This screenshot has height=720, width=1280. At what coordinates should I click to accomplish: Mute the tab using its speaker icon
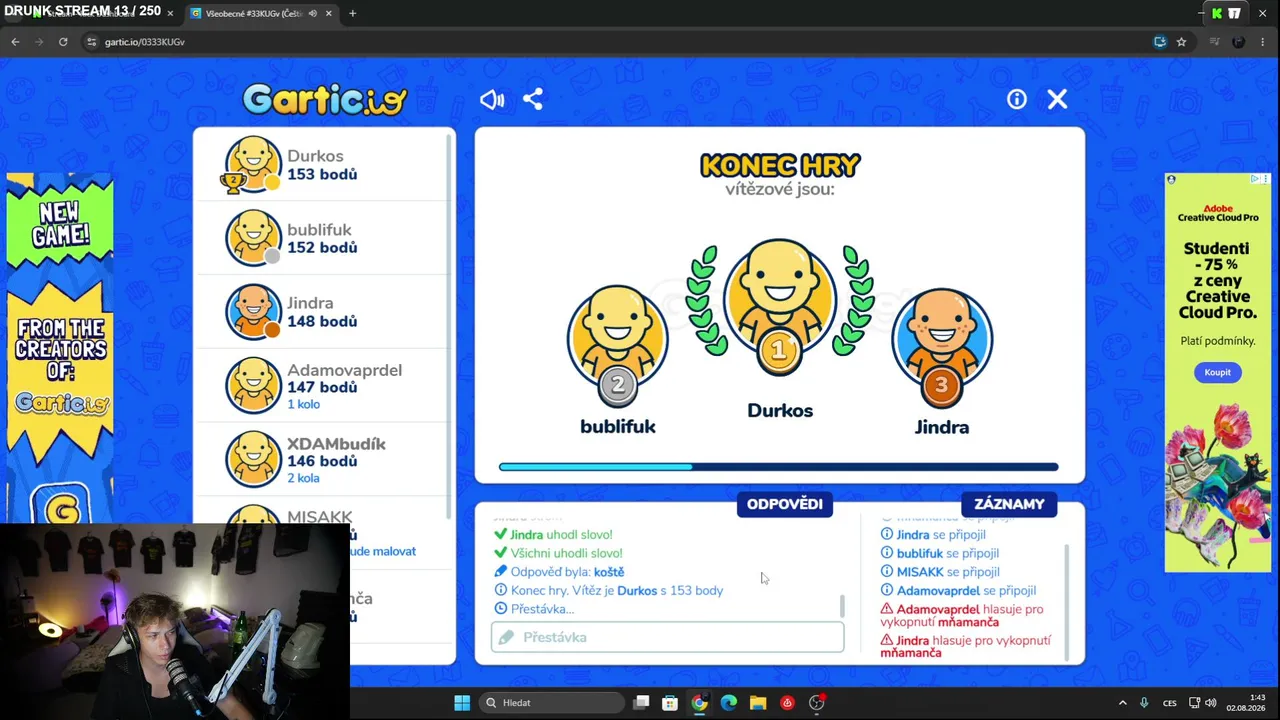click(313, 14)
